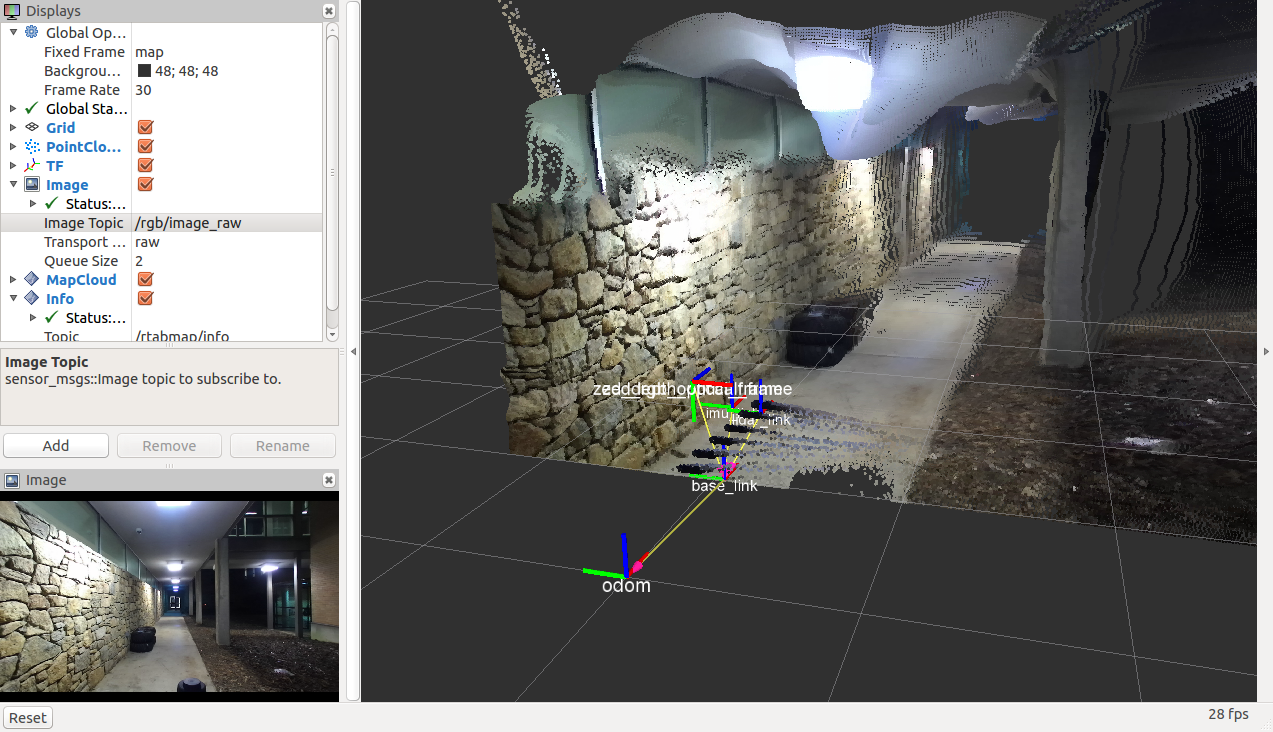Viewport: 1273px width, 732px height.
Task: Expand the Global Status tree item
Action: point(13,108)
